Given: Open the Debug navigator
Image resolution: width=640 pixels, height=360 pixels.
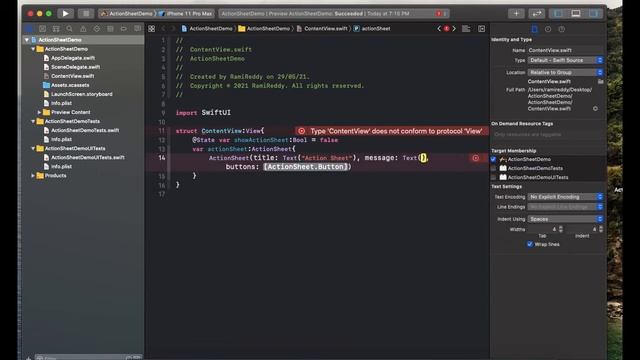Looking at the screenshot, I should (110, 29).
